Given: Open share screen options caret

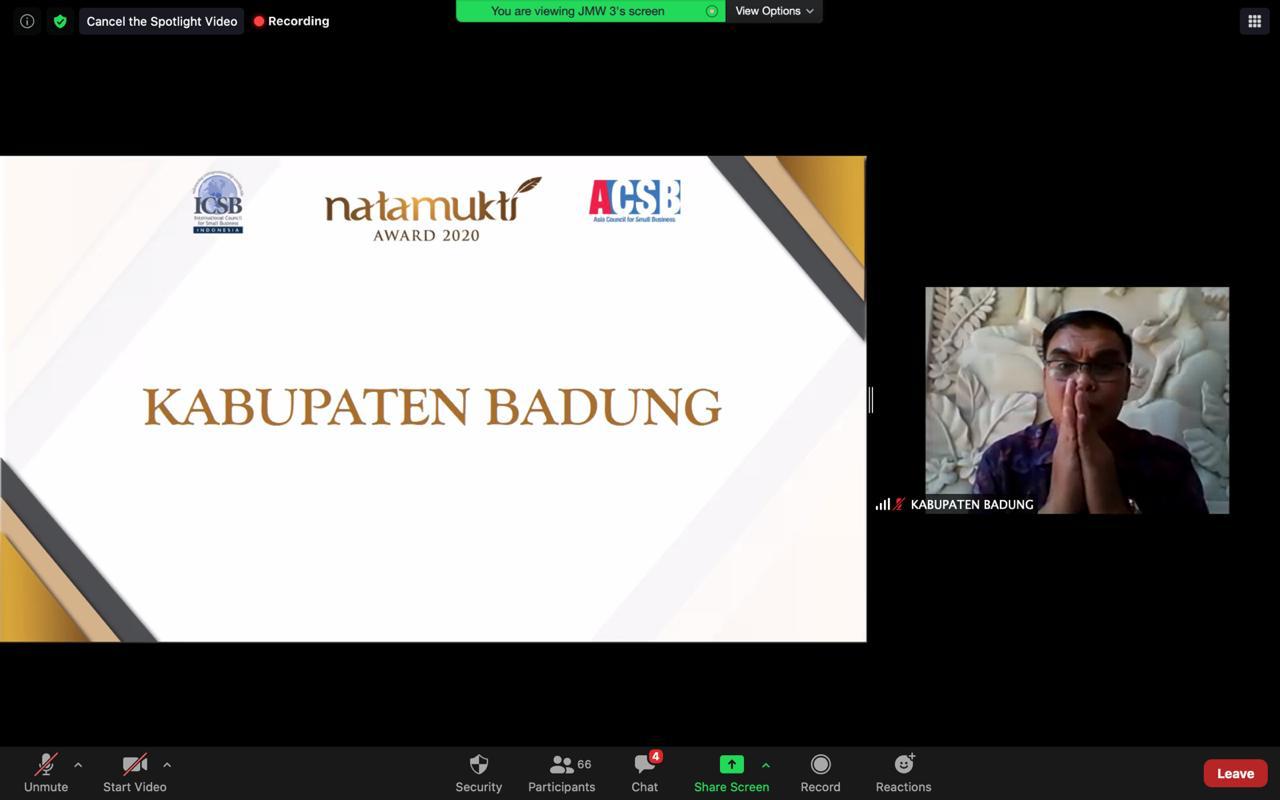Looking at the screenshot, I should click(766, 765).
